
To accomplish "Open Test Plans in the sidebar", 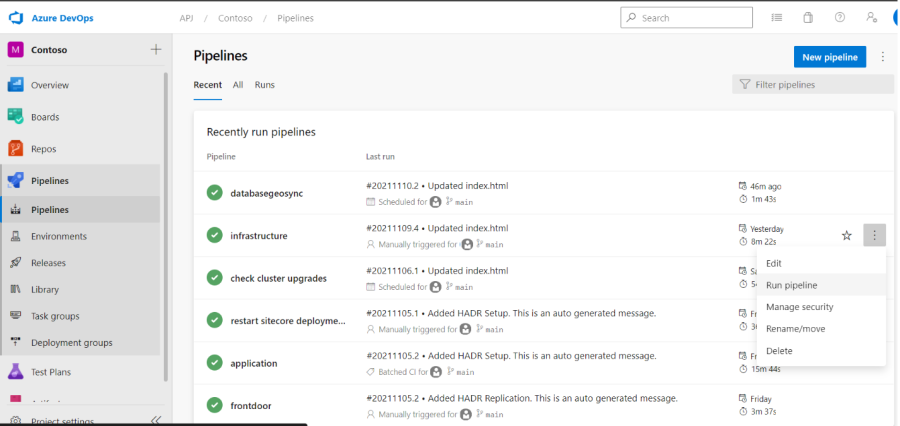I will pos(50,372).
